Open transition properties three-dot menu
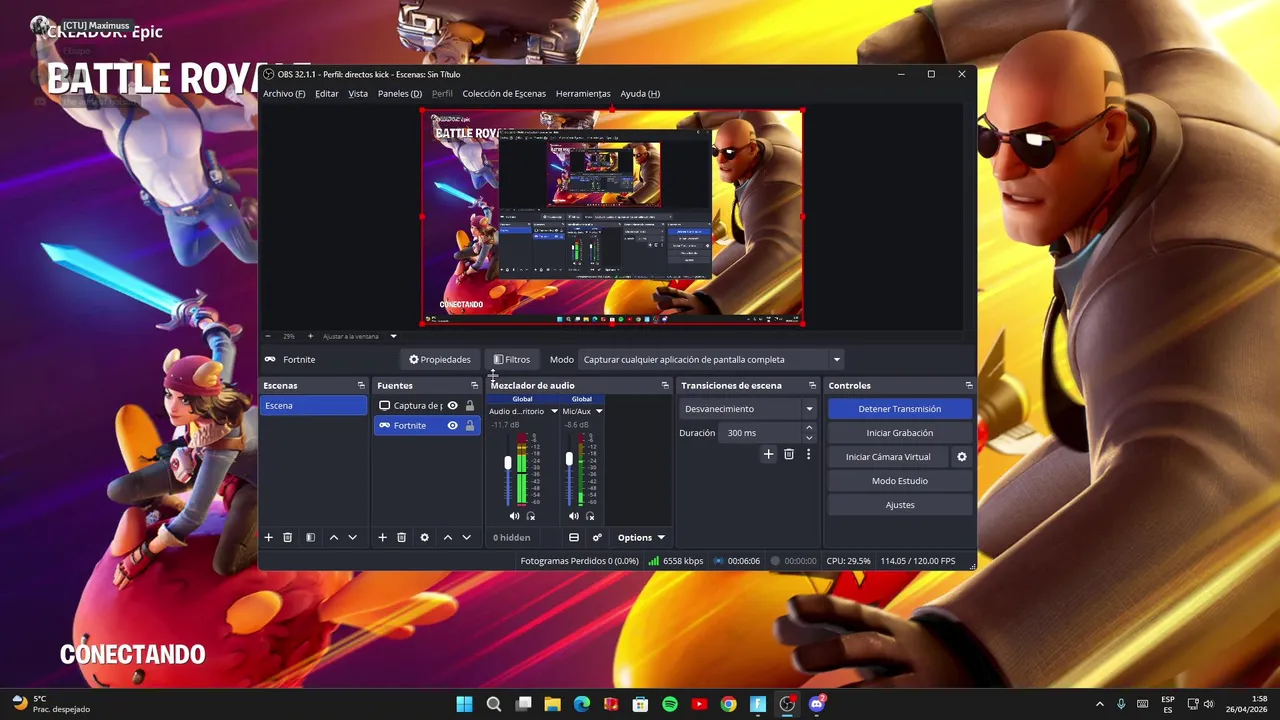The width and height of the screenshot is (1280, 720). coord(808,454)
